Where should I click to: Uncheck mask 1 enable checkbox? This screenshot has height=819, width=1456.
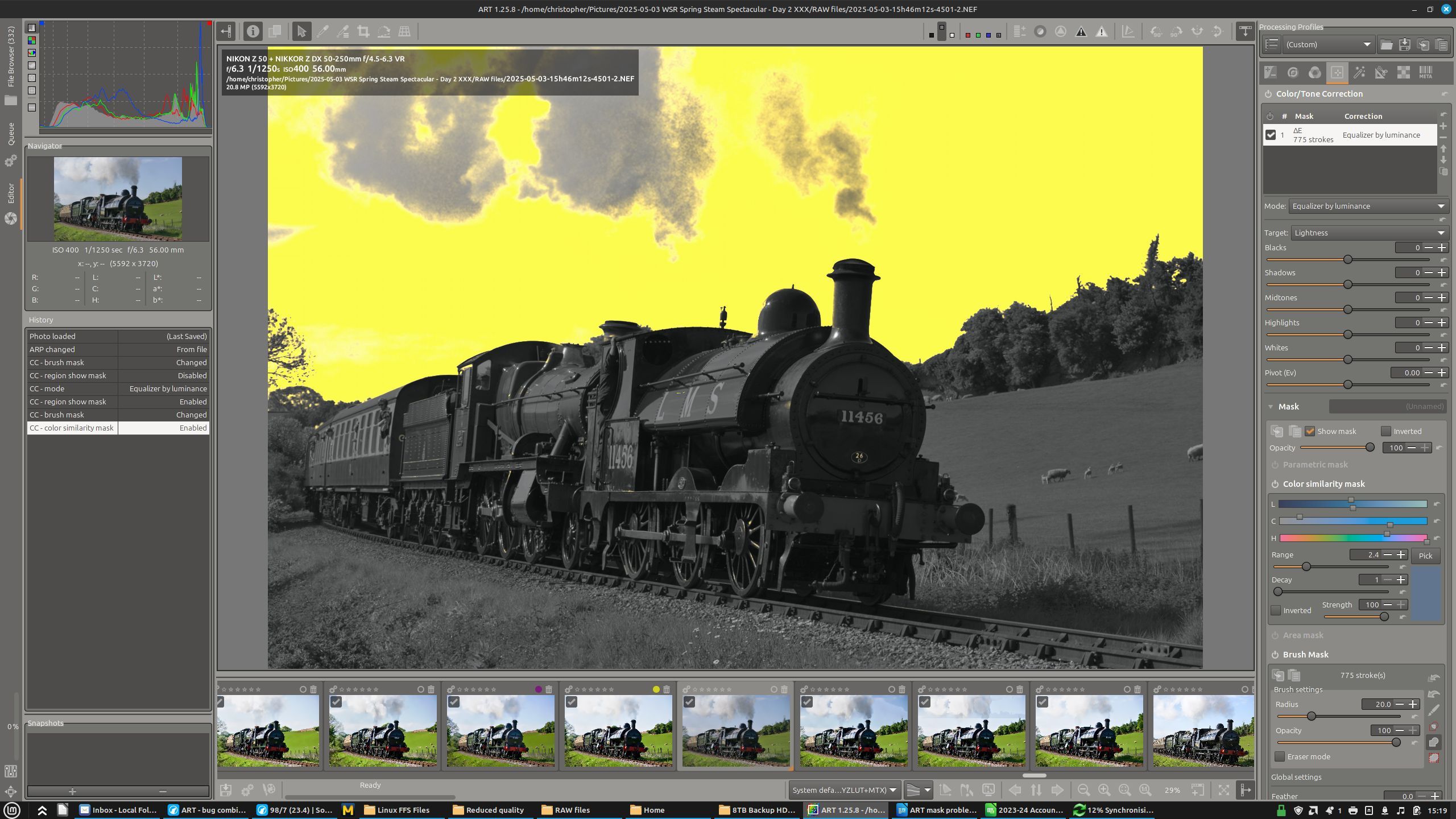[x=1271, y=135]
